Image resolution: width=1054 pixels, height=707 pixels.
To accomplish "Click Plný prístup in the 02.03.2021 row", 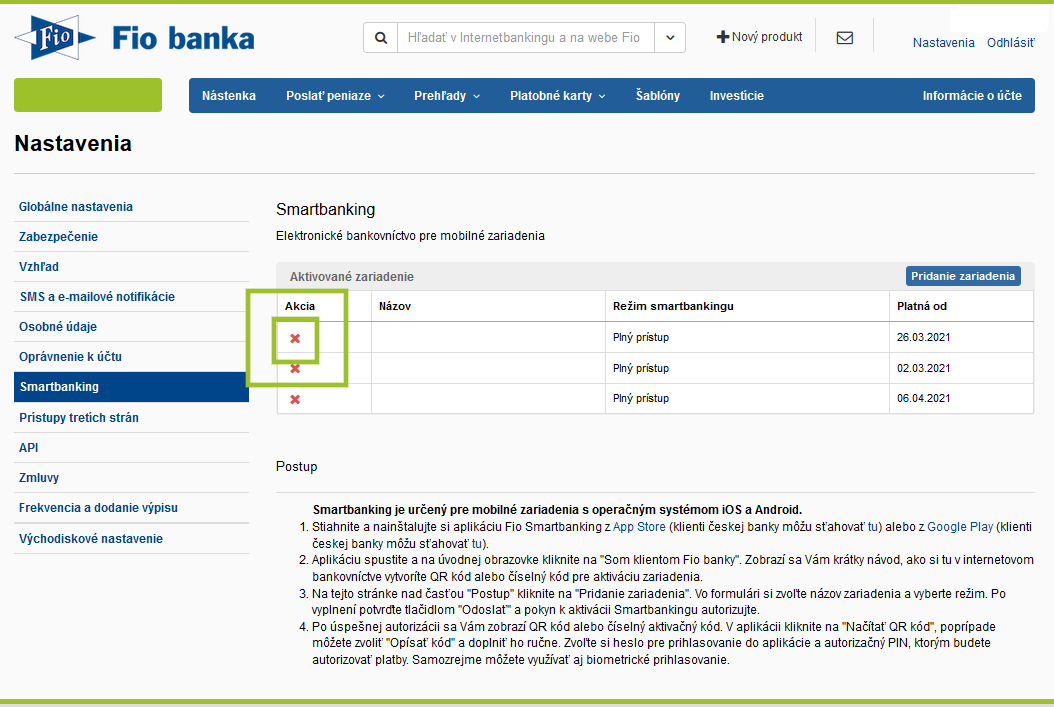I will (x=641, y=368).
